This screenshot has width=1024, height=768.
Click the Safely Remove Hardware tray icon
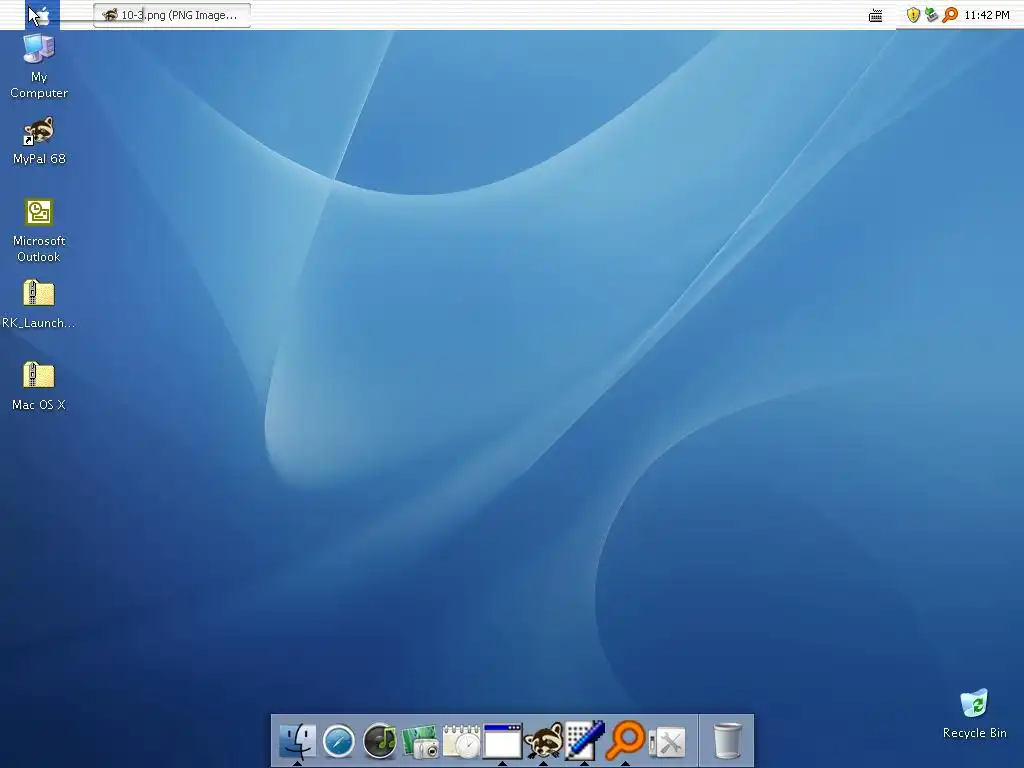pos(931,14)
